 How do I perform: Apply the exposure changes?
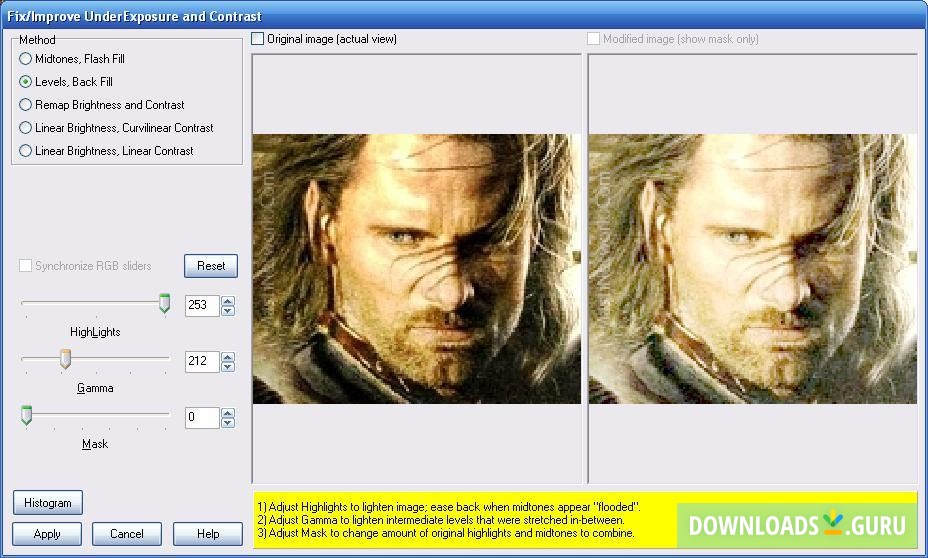(x=47, y=534)
